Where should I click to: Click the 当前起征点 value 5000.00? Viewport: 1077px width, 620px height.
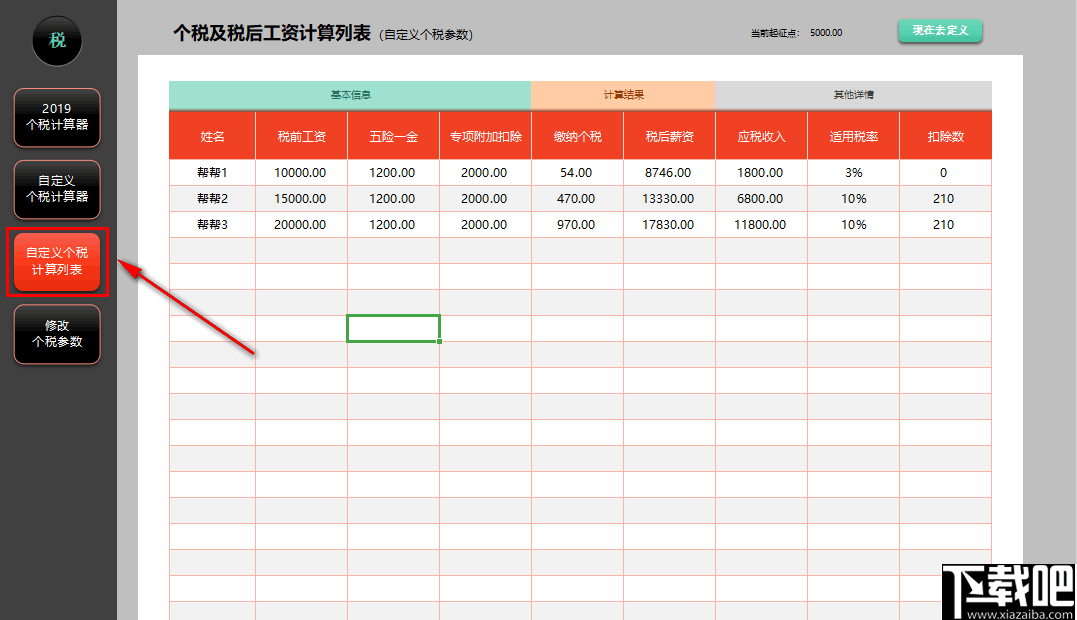coord(828,32)
